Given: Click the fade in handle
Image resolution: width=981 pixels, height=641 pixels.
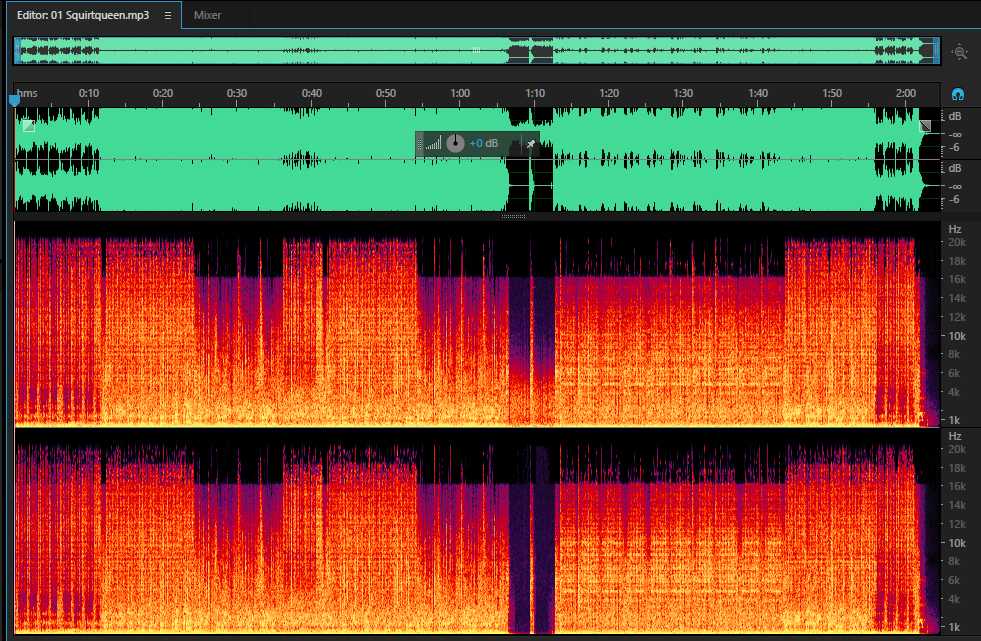Looking at the screenshot, I should click(x=29, y=126).
